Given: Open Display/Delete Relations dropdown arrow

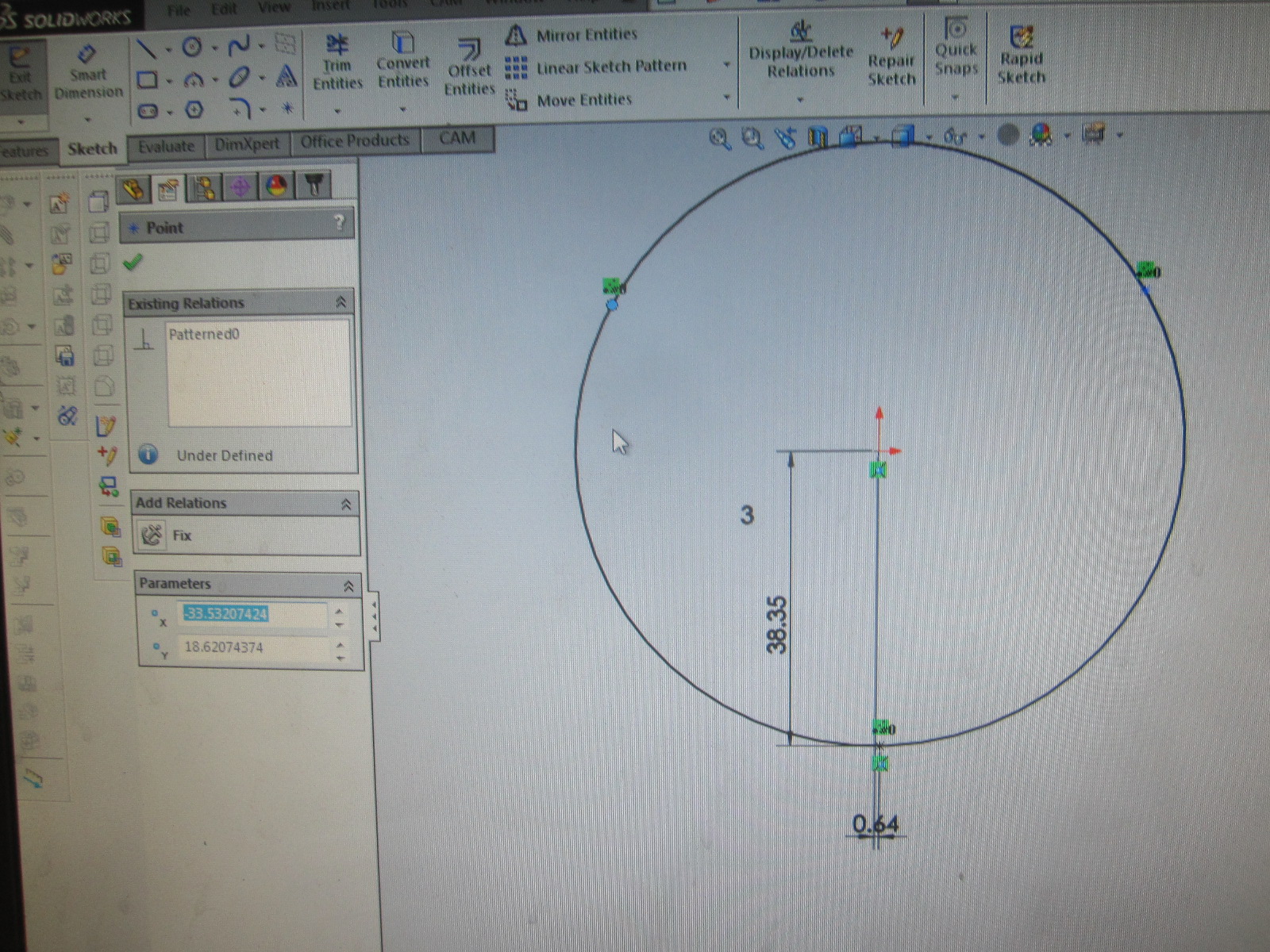Looking at the screenshot, I should 800,100.
